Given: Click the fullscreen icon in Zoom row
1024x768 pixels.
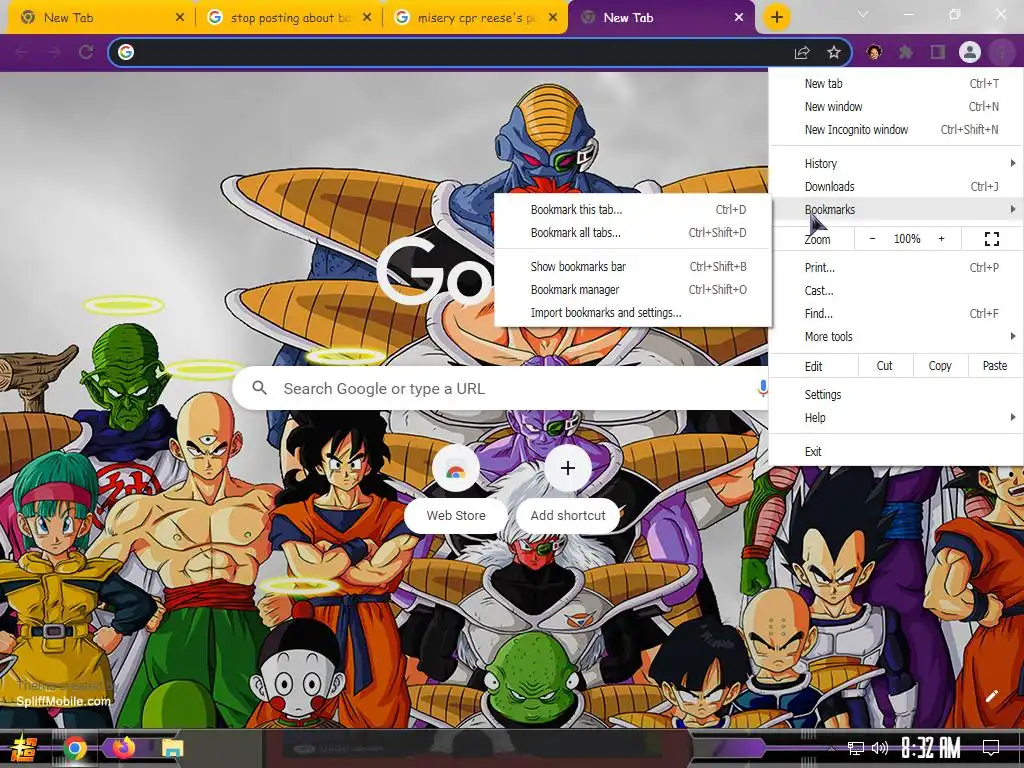Looking at the screenshot, I should (x=991, y=239).
